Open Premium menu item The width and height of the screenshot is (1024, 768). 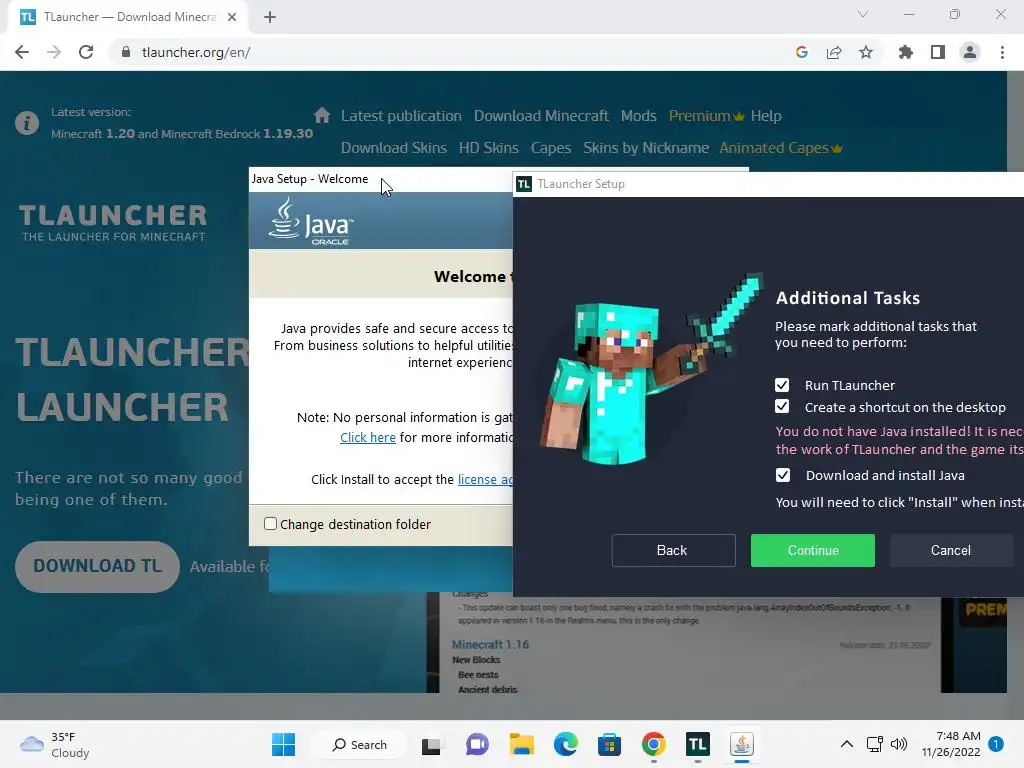point(706,116)
